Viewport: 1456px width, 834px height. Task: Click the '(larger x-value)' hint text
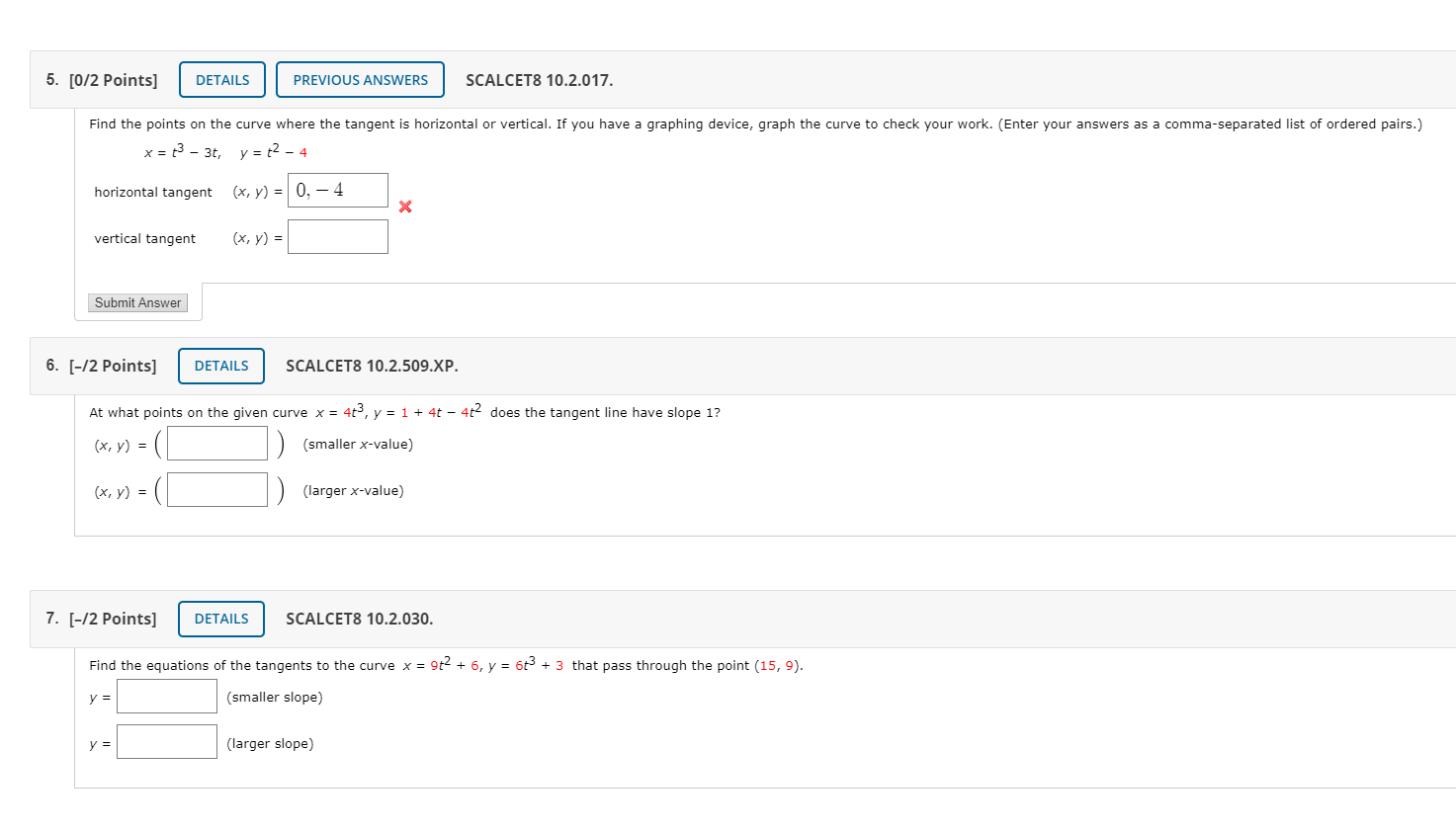[353, 491]
